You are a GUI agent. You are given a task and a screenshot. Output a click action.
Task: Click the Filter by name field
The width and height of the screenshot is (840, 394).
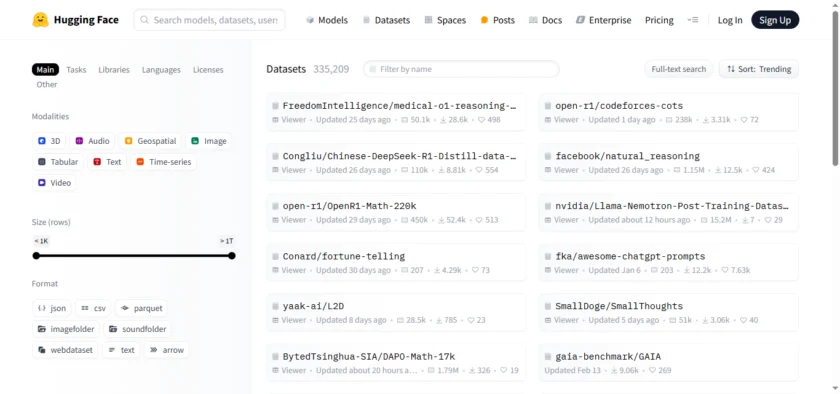pyautogui.click(x=461, y=69)
